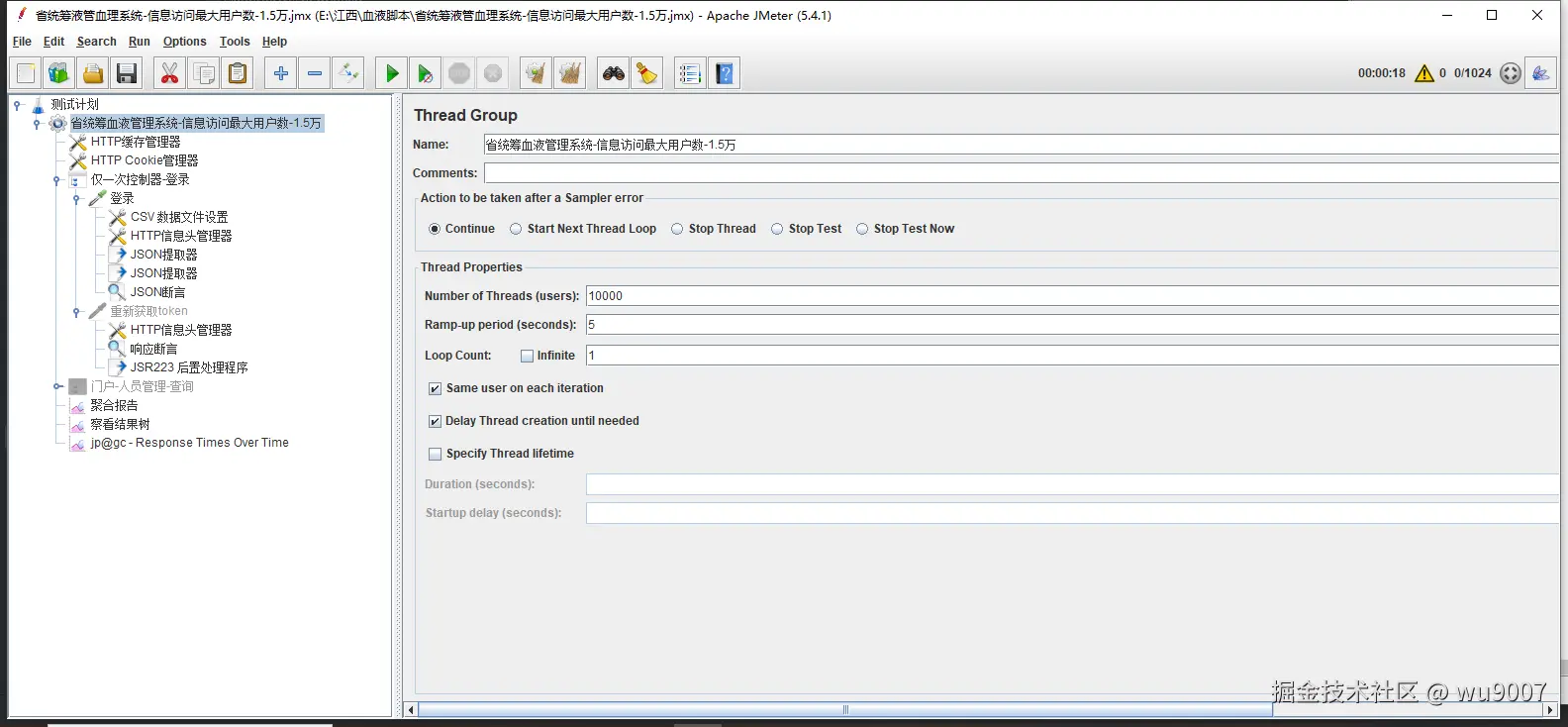Enable Specify Thread lifetime

click(435, 454)
